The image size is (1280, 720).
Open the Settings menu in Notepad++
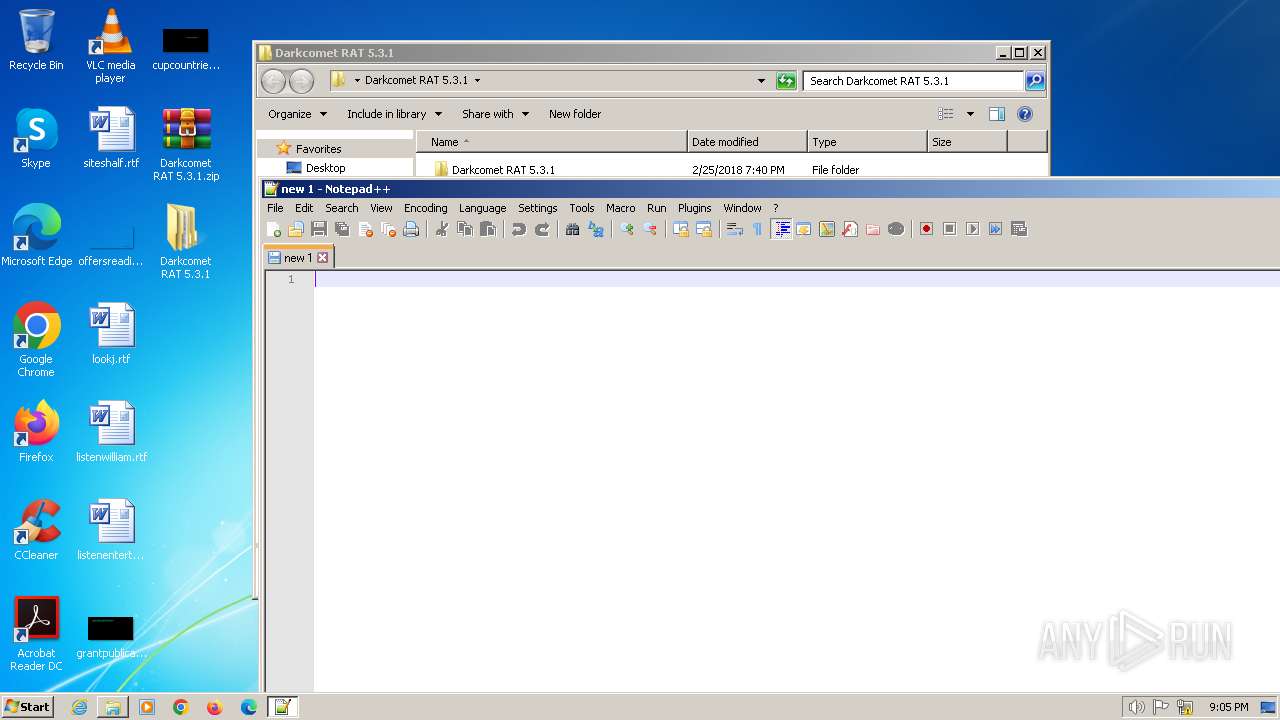[537, 208]
